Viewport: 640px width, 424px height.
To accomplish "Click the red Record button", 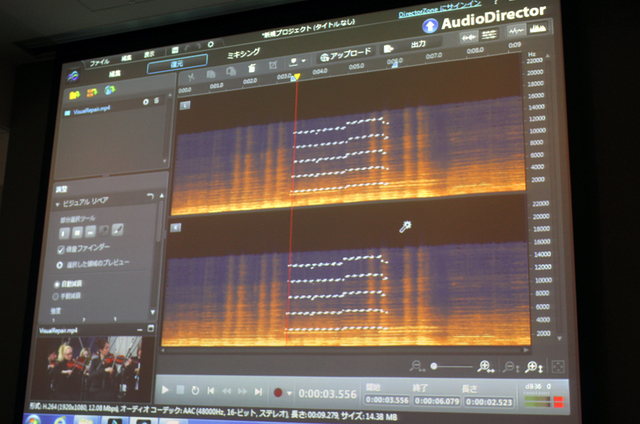I will click(277, 392).
